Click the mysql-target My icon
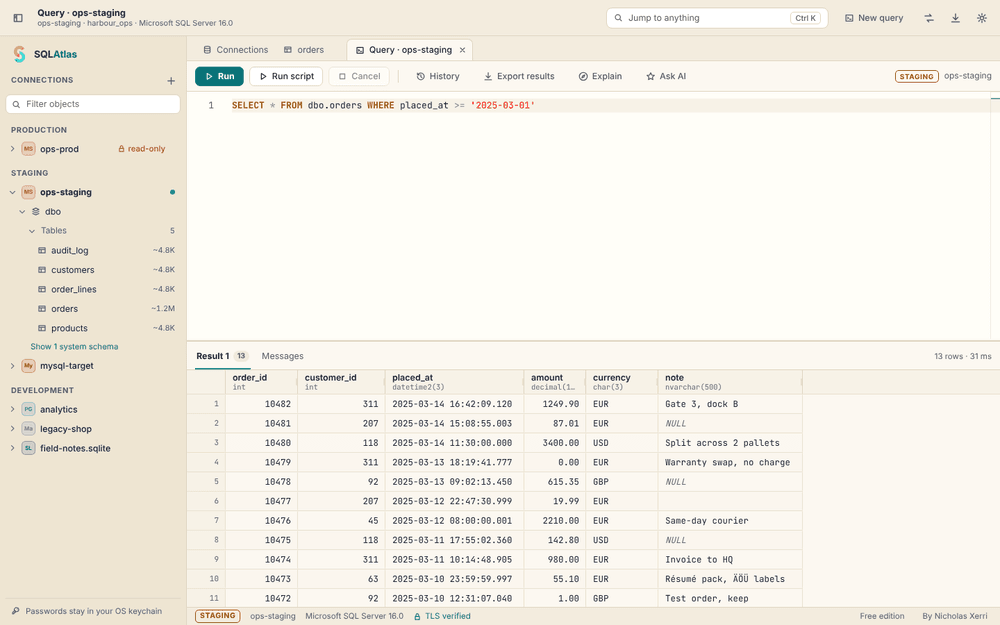Screen dimensions: 1000x625 28,365
